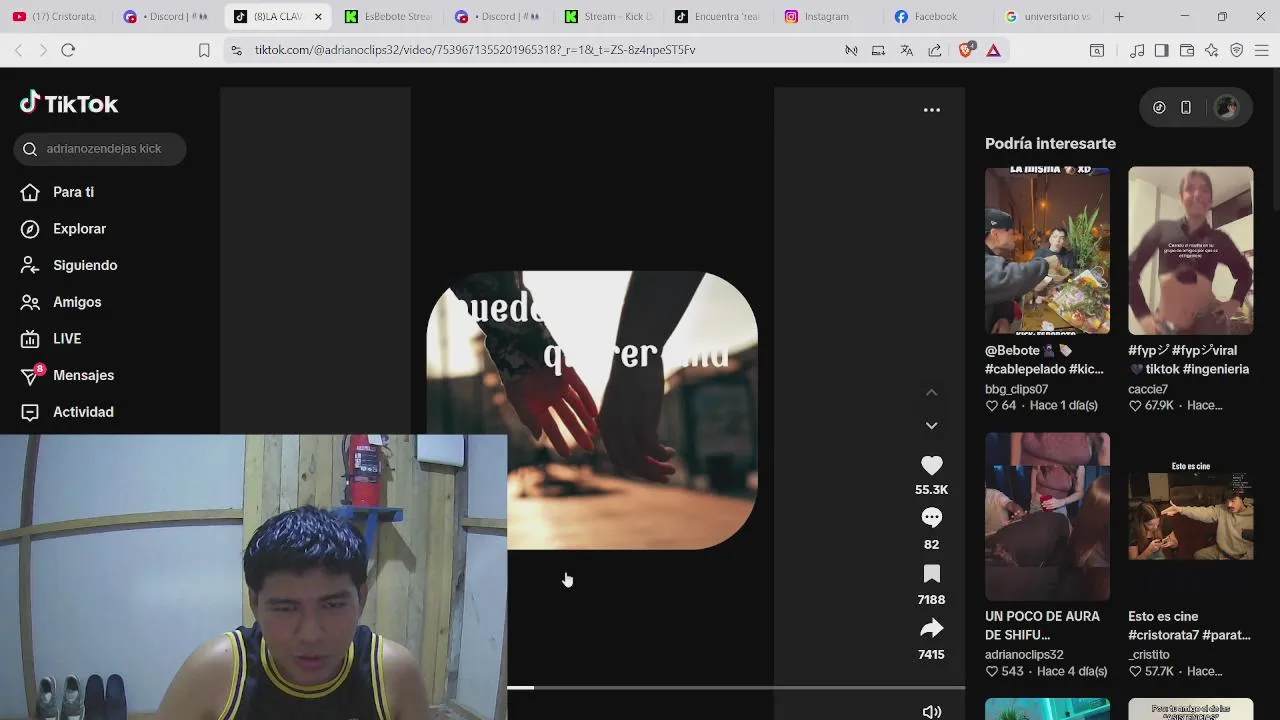The image size is (1280, 720).
Task: Switch to the EsBebote Stream tab
Action: [x=387, y=16]
